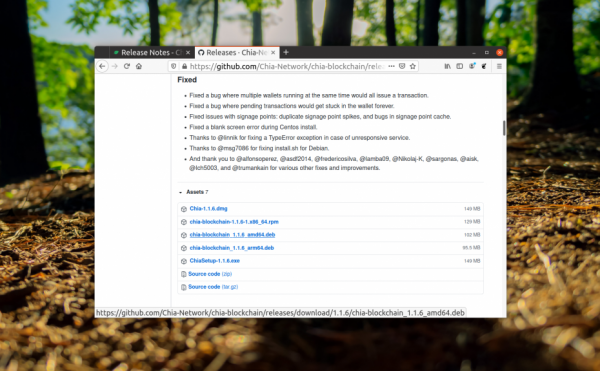The width and height of the screenshot is (600, 371).
Task: Click the bullet about multiple wallets issuing transaction
Action: pyautogui.click(x=309, y=95)
